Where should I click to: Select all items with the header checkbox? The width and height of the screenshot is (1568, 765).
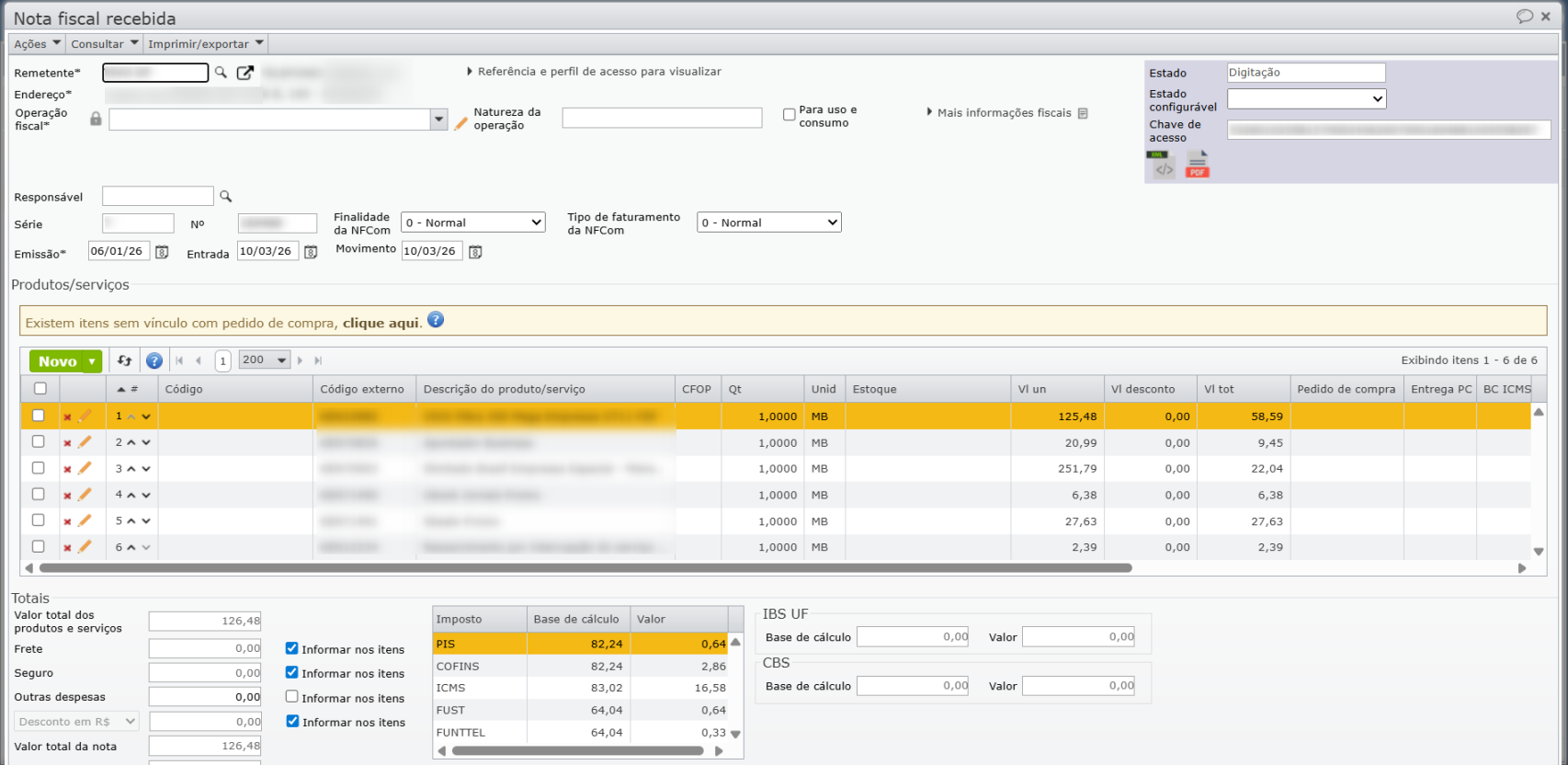tap(40, 389)
